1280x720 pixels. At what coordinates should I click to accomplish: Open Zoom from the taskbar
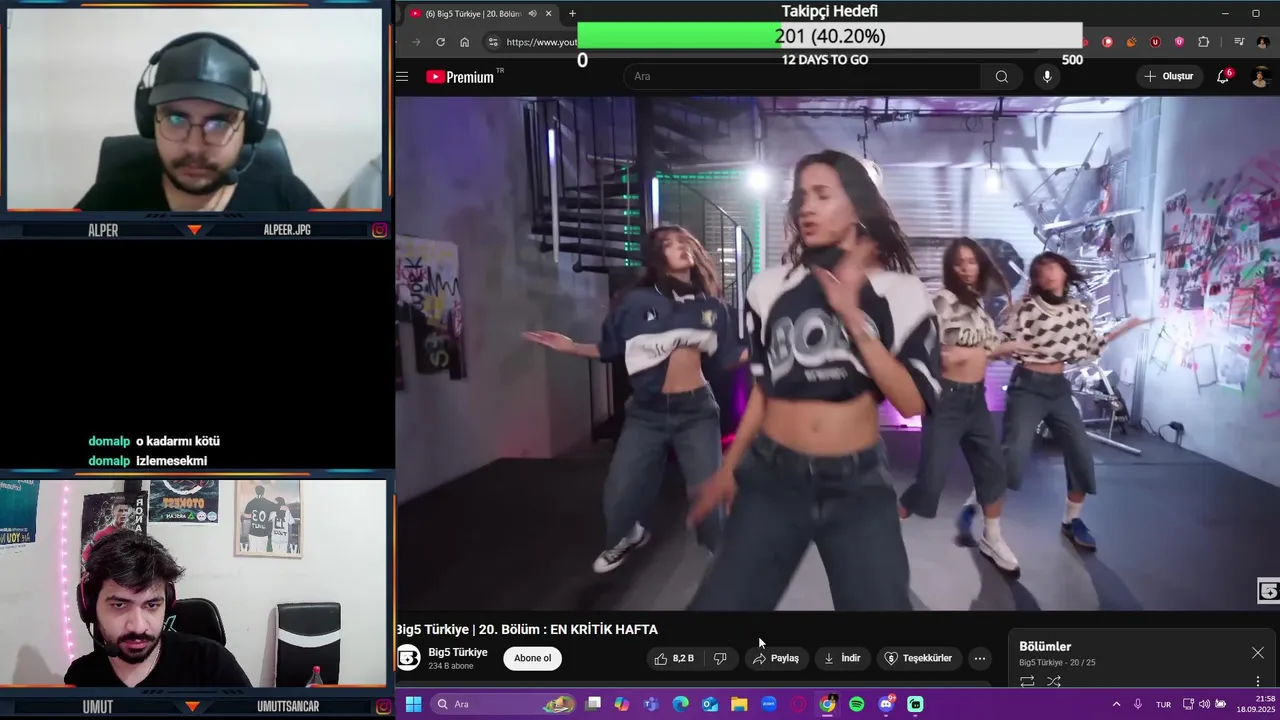tap(769, 704)
